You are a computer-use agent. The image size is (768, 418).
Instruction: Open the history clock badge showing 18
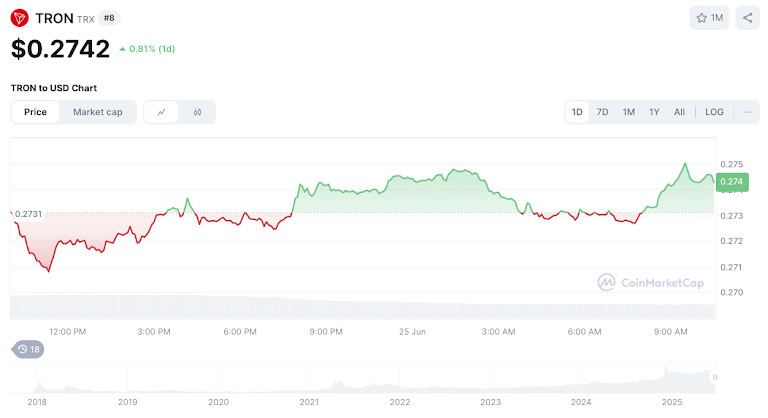(28, 349)
